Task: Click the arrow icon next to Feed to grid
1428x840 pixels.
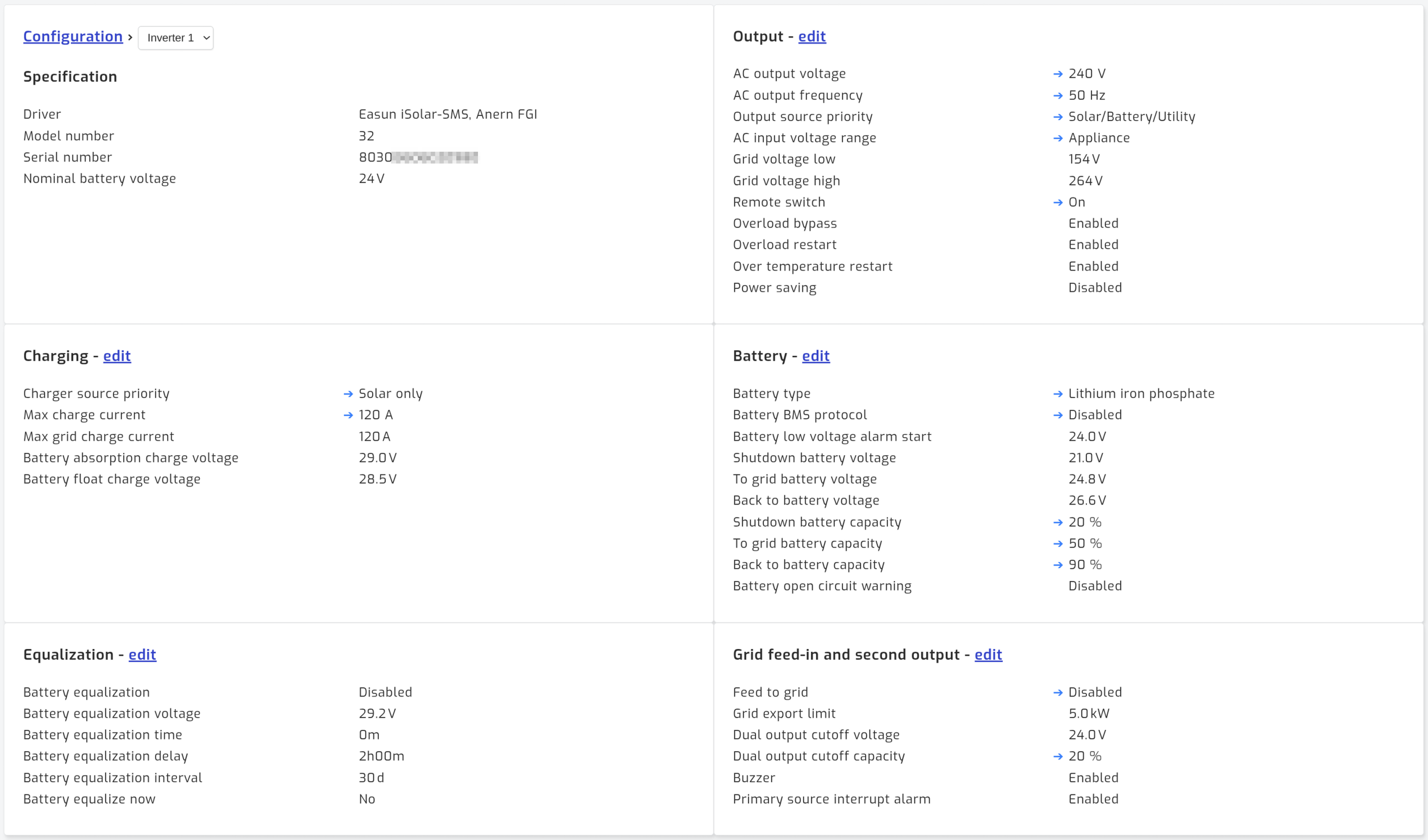Action: pyautogui.click(x=1057, y=693)
